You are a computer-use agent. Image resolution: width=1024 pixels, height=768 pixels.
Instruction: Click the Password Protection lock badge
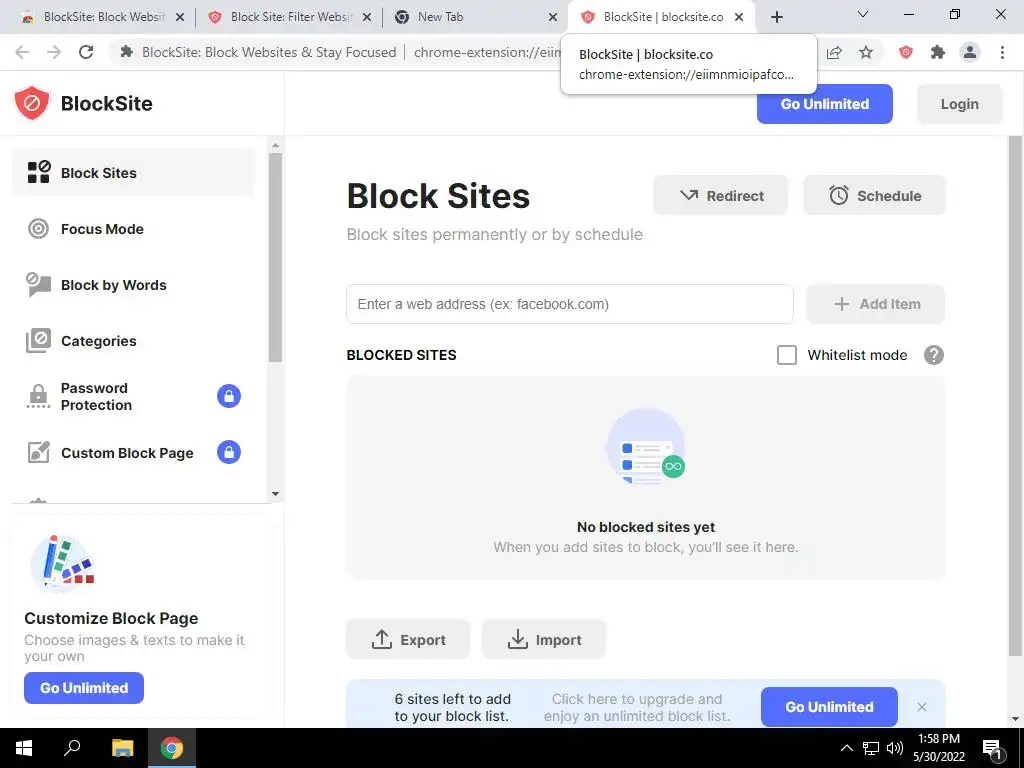point(229,396)
